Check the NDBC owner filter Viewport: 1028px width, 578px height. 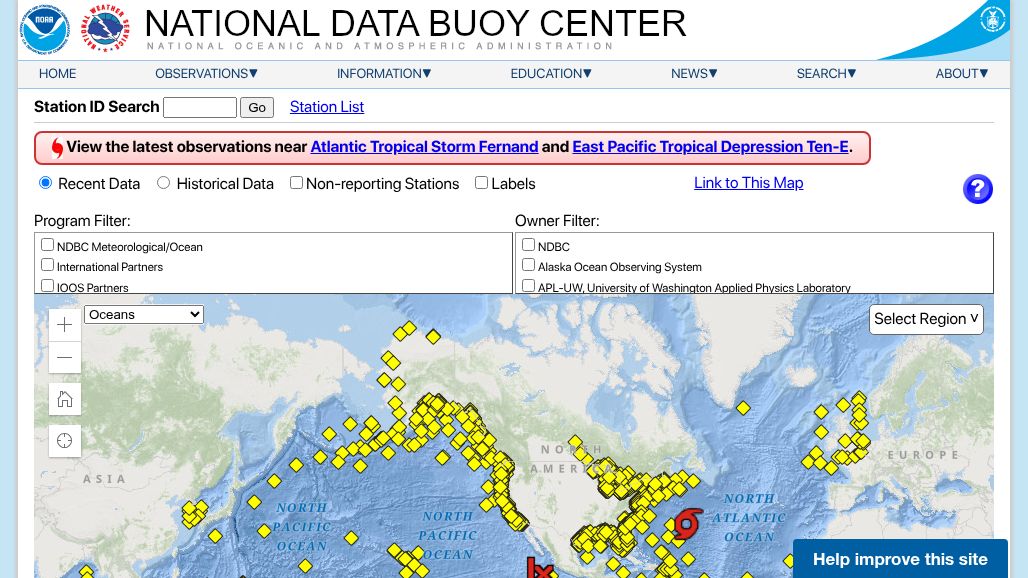click(528, 245)
